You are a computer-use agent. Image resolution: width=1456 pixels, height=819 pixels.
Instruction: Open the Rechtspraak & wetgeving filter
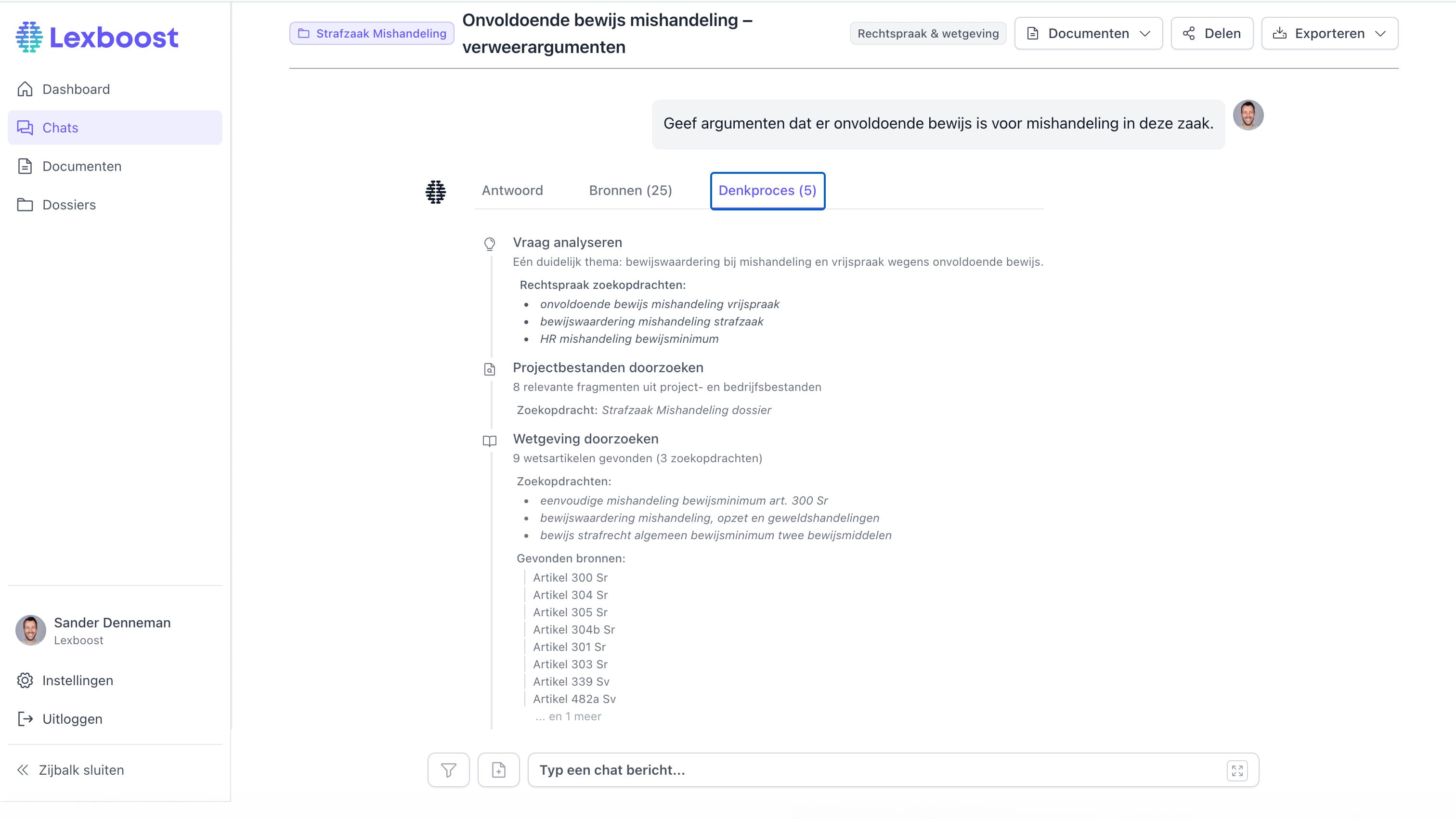click(927, 33)
